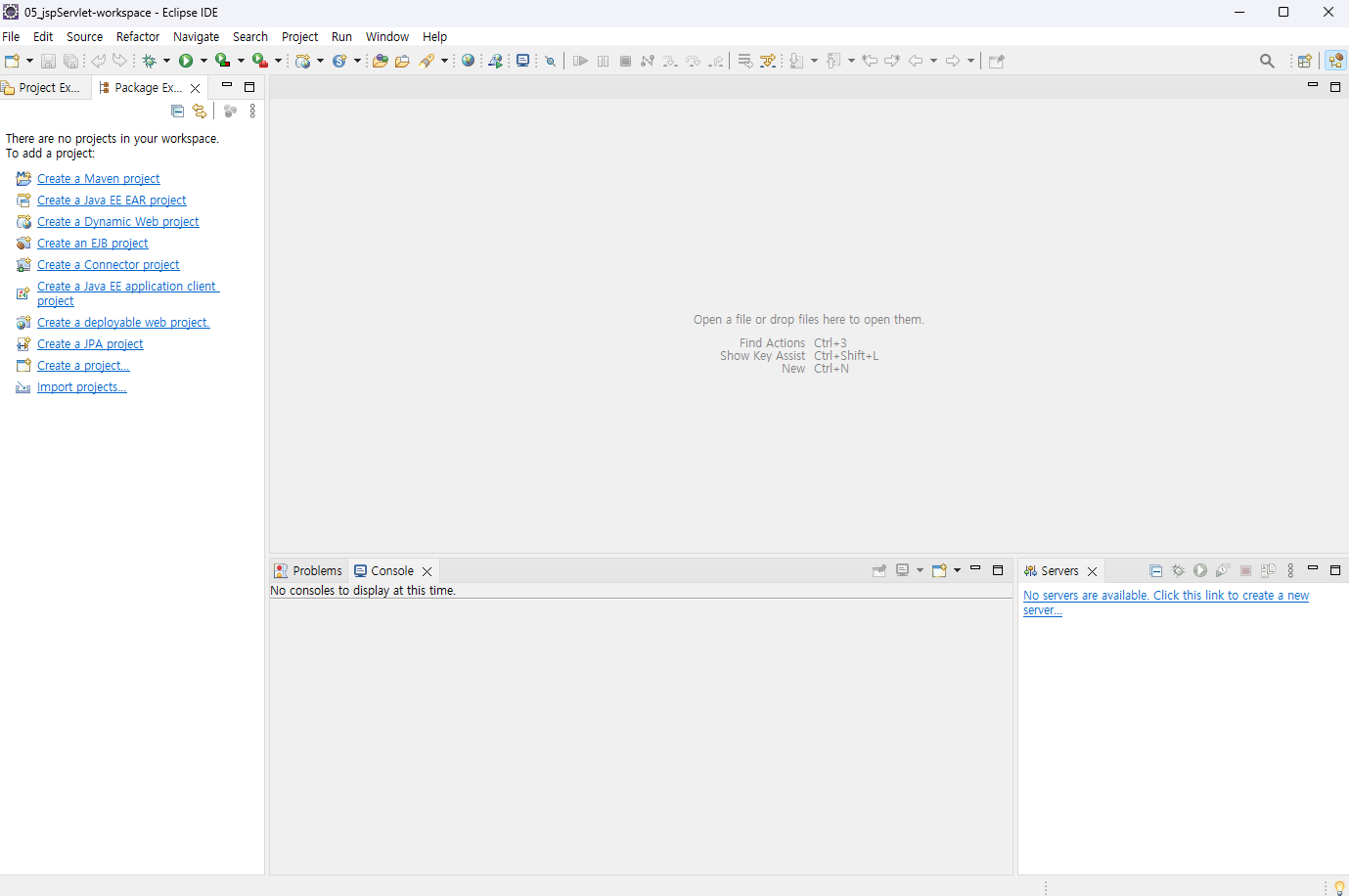Toggle the focus task icon in Package Explorer
The height and width of the screenshot is (896, 1349).
230,112
